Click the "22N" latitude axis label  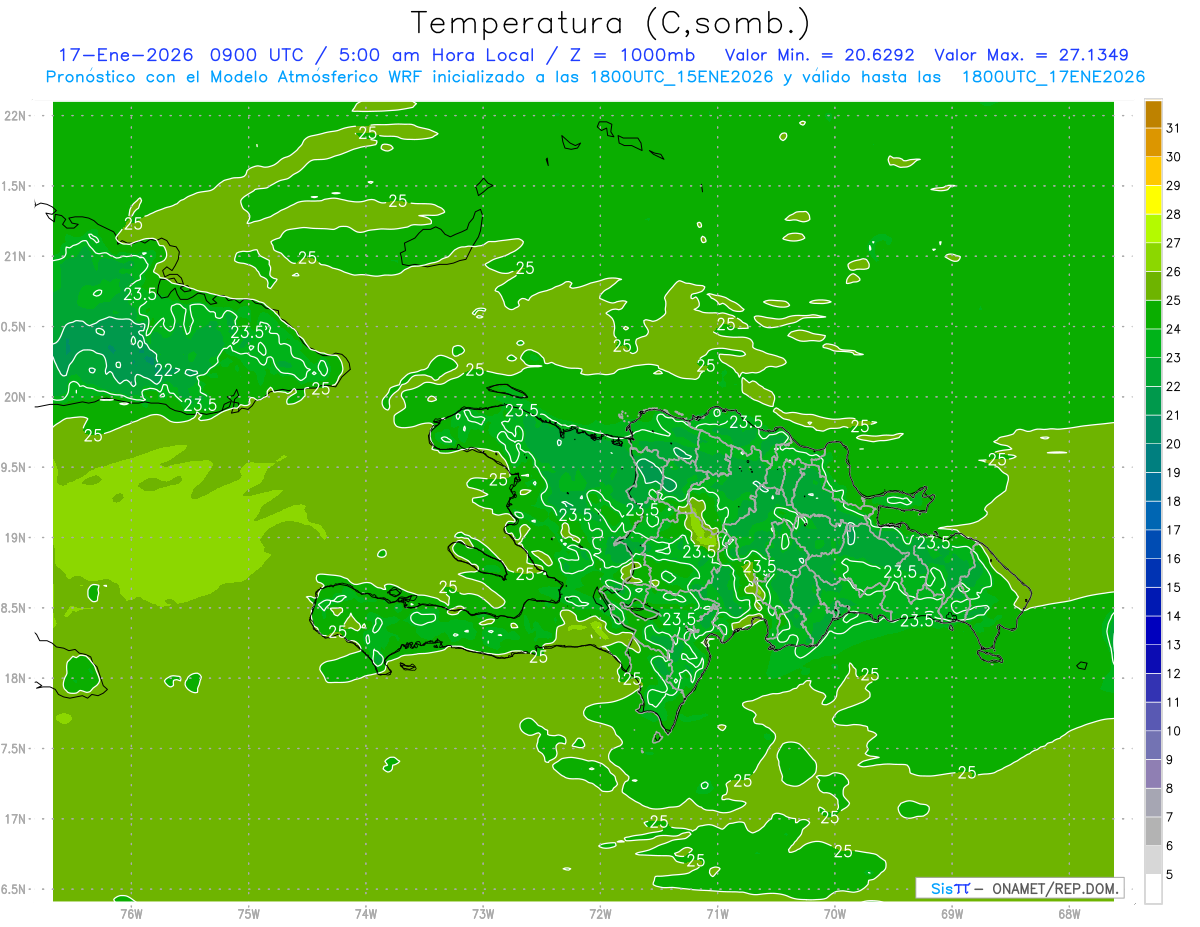(14, 116)
